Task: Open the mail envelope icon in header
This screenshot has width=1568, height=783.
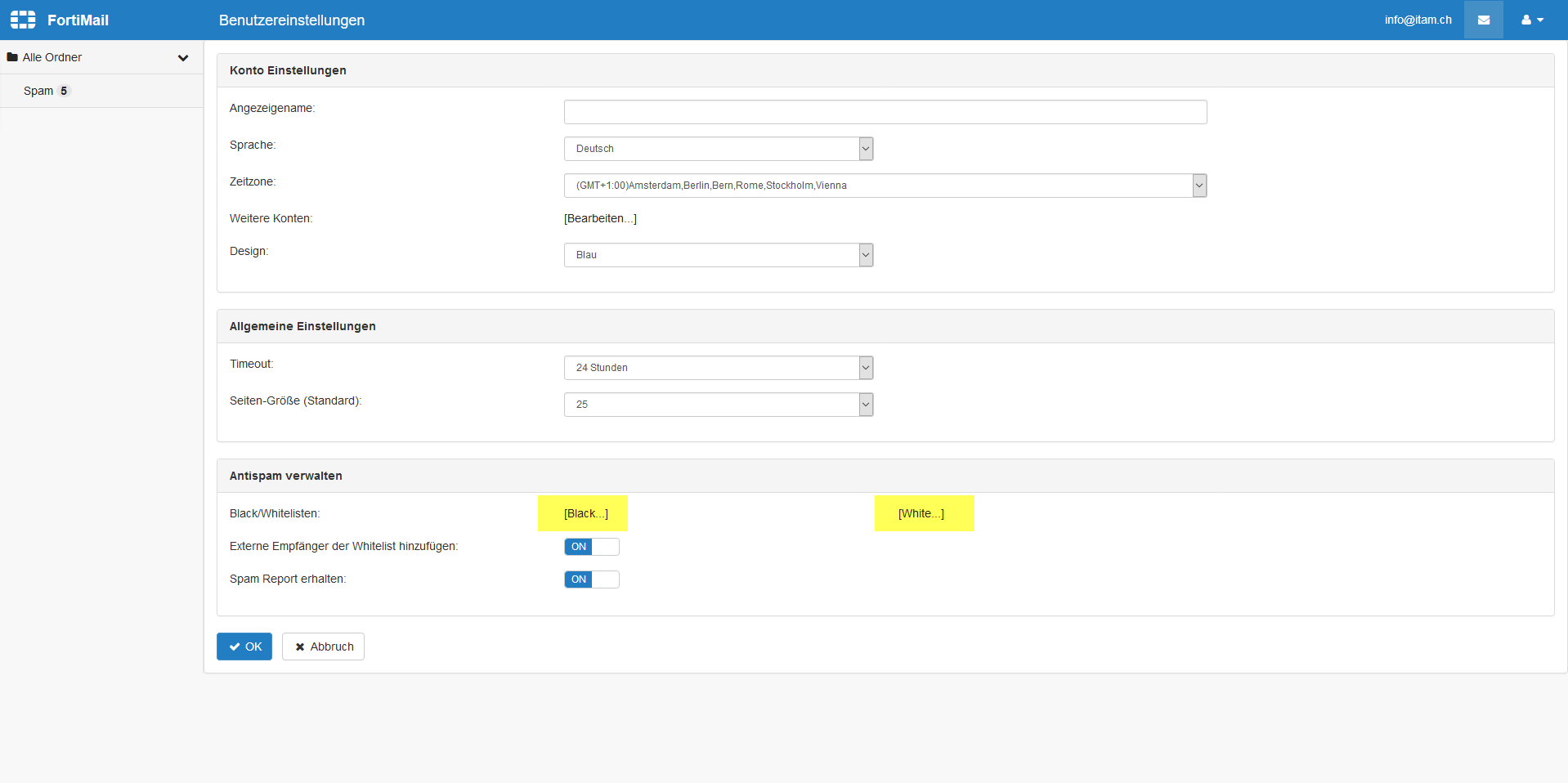Action: point(1483,20)
